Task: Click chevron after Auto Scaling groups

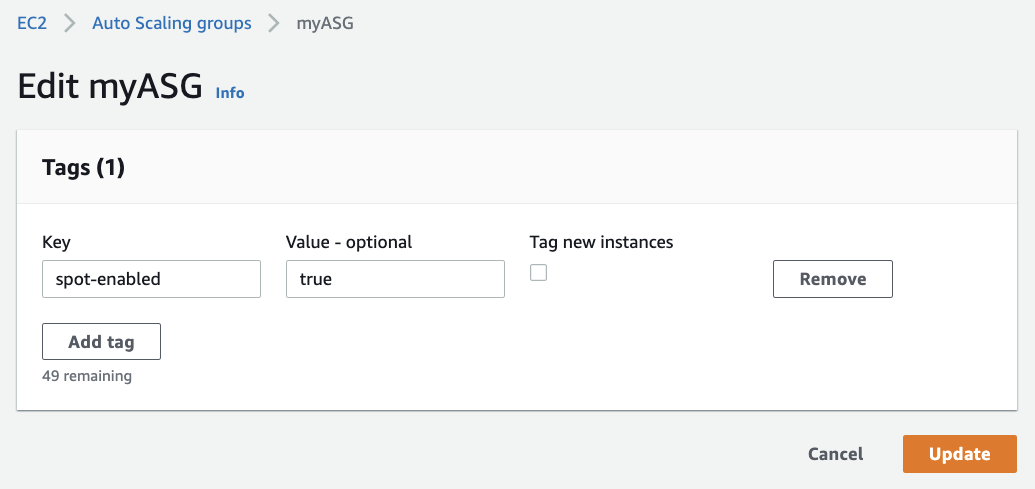Action: pyautogui.click(x=274, y=23)
